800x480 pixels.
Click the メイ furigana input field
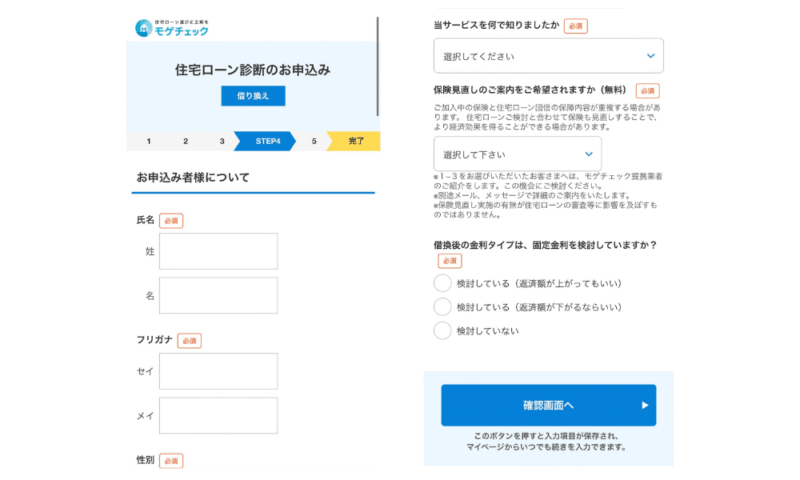[x=218, y=415]
